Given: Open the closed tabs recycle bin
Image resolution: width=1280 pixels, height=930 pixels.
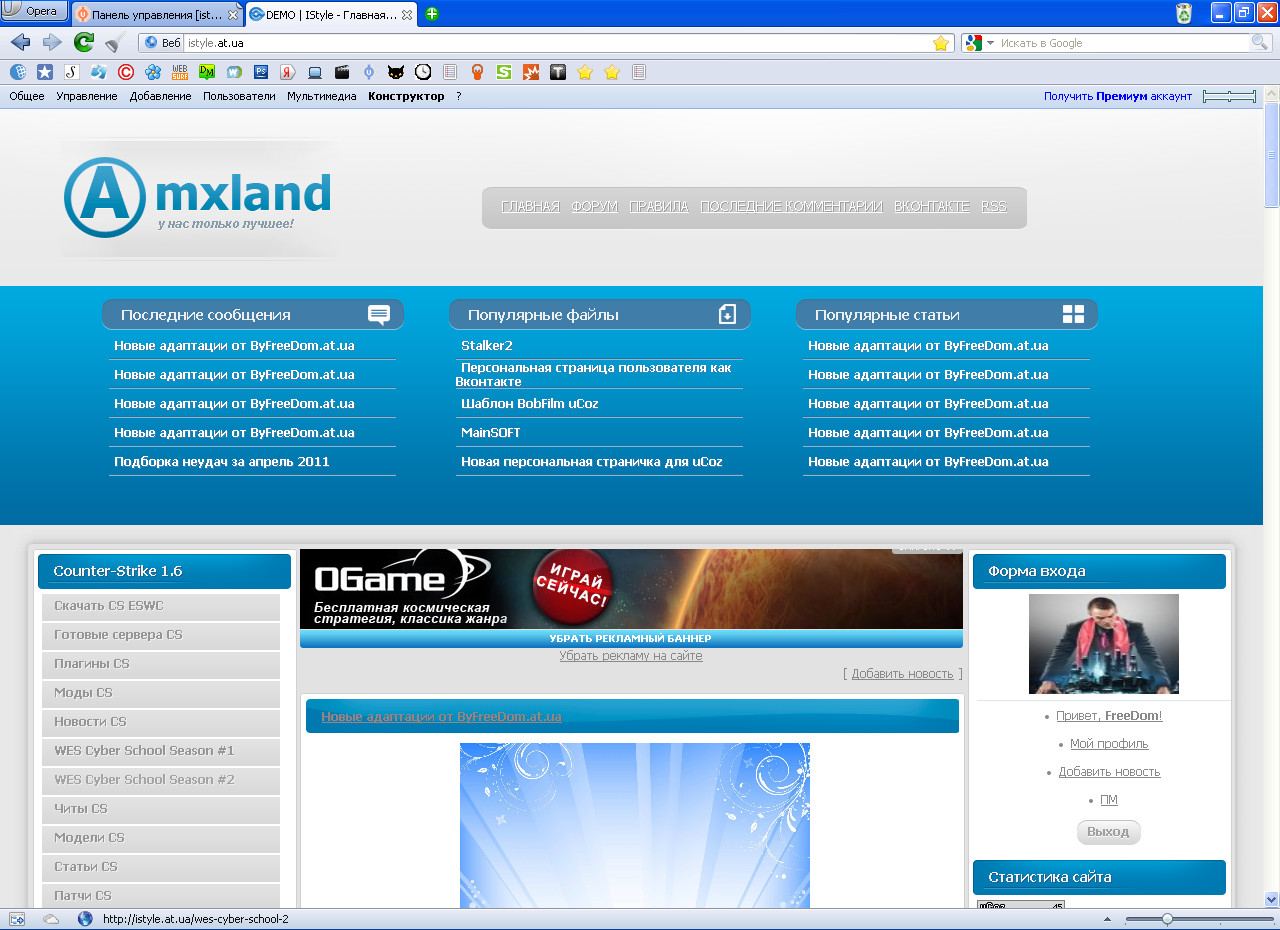Looking at the screenshot, I should pos(1184,13).
